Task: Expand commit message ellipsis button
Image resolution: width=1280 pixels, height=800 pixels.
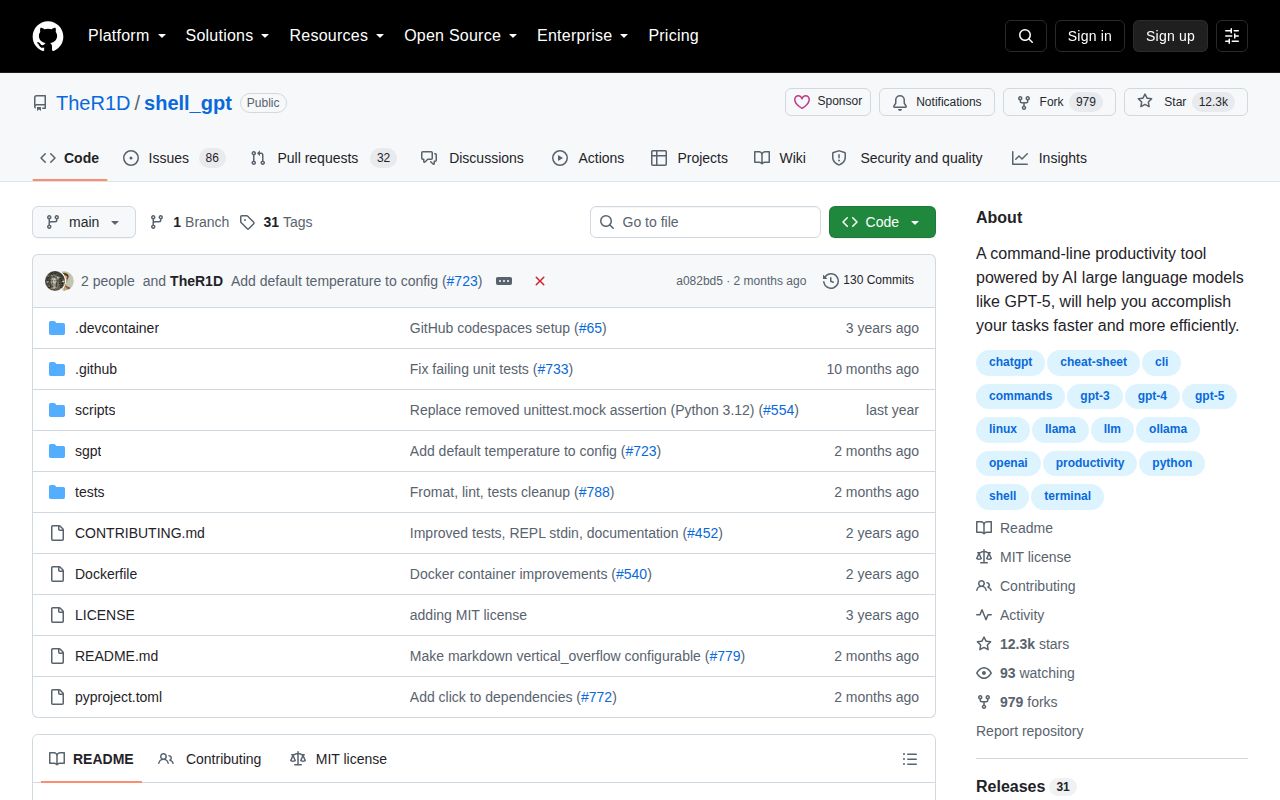Action: [x=504, y=281]
